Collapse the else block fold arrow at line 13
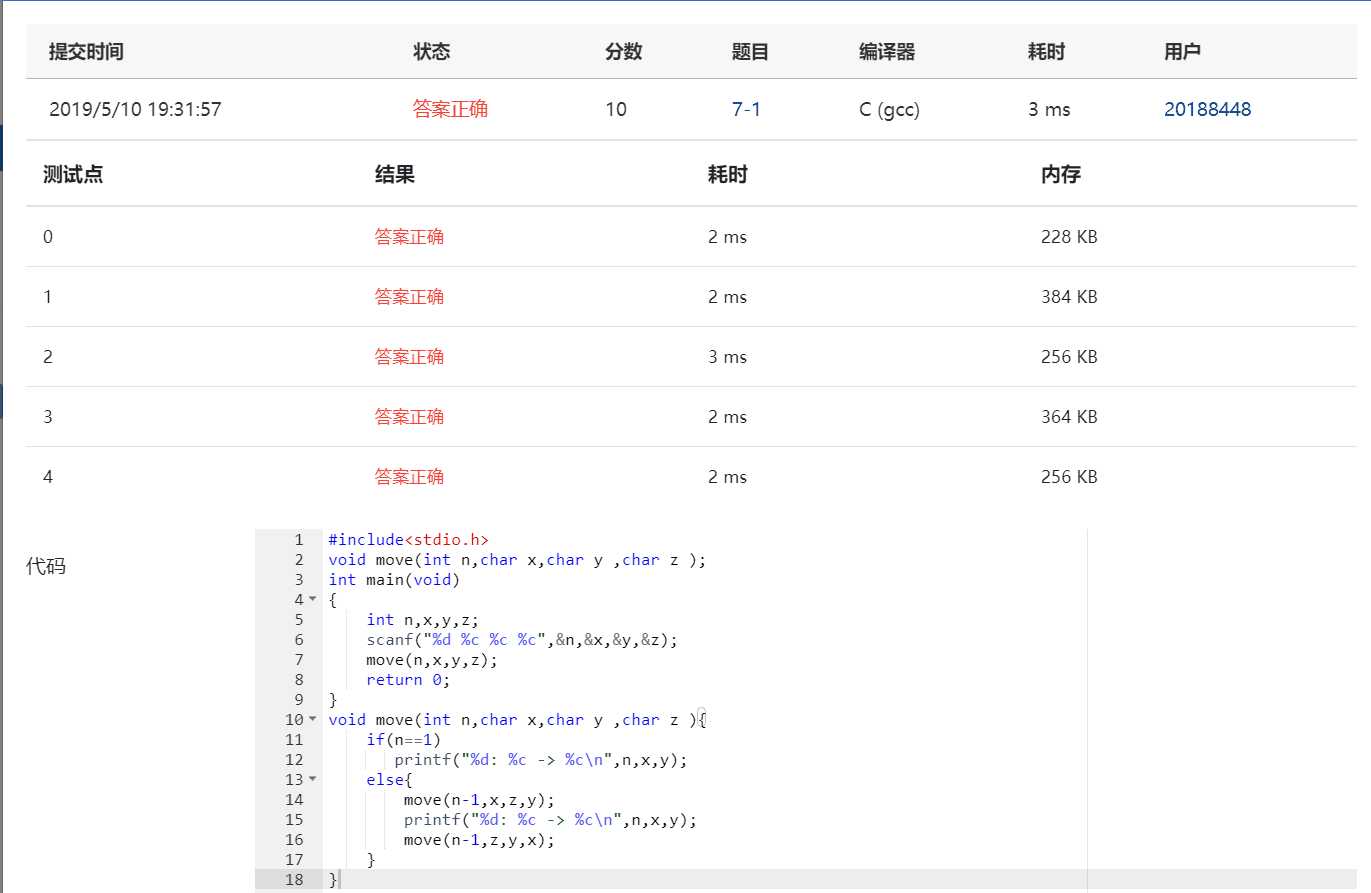 click(311, 780)
